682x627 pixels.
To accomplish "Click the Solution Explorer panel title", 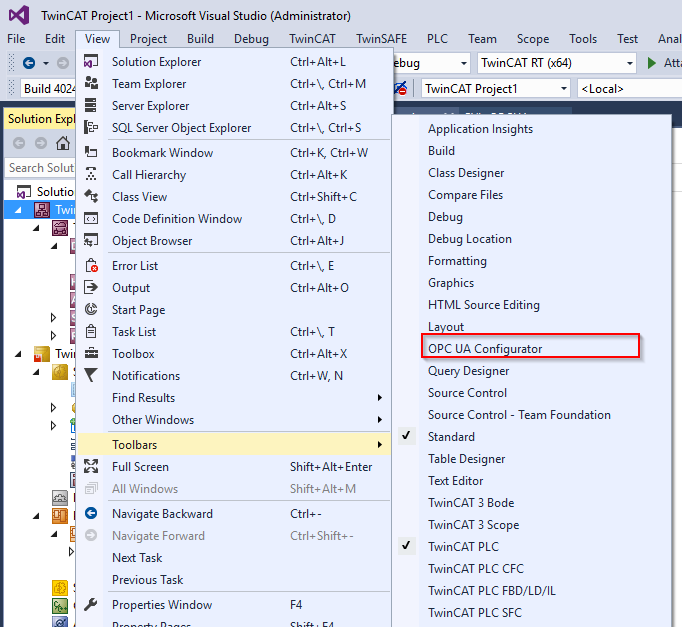I will [41, 119].
